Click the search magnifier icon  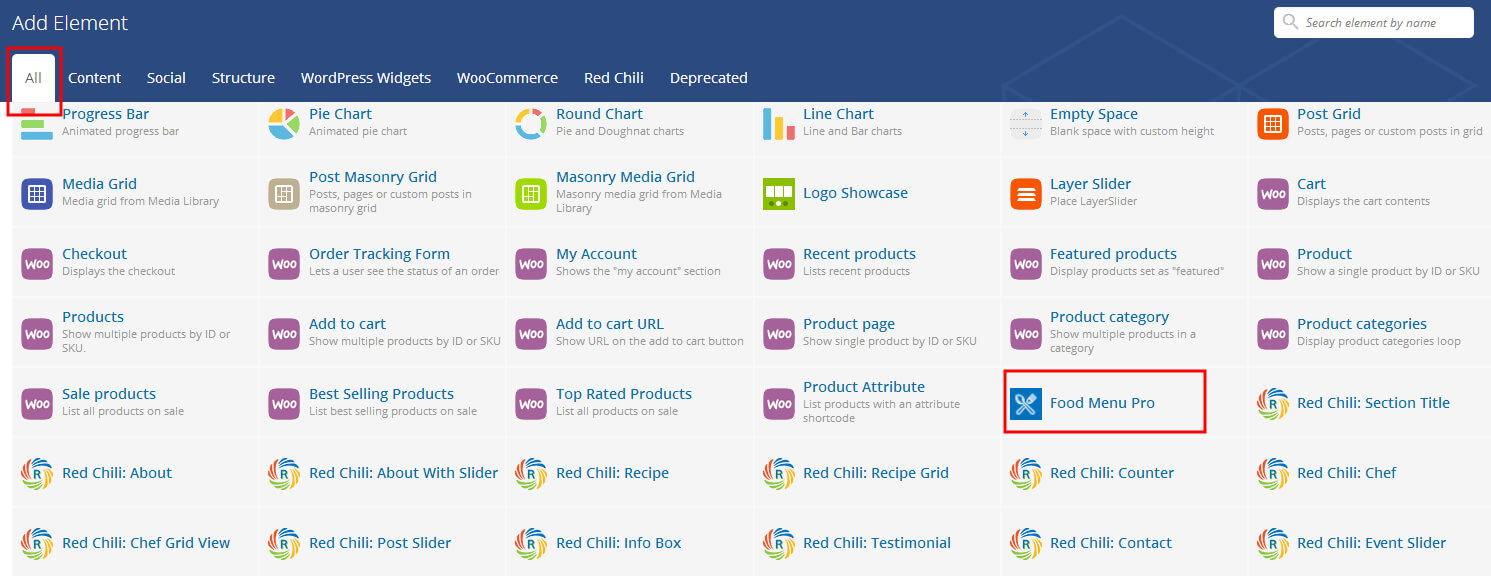[x=1291, y=22]
